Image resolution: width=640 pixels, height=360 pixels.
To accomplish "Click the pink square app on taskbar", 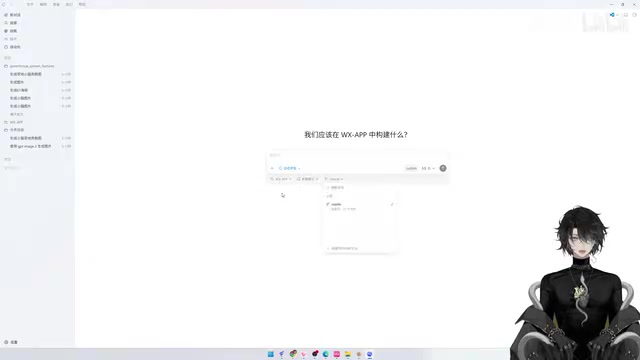I will 337,354.
